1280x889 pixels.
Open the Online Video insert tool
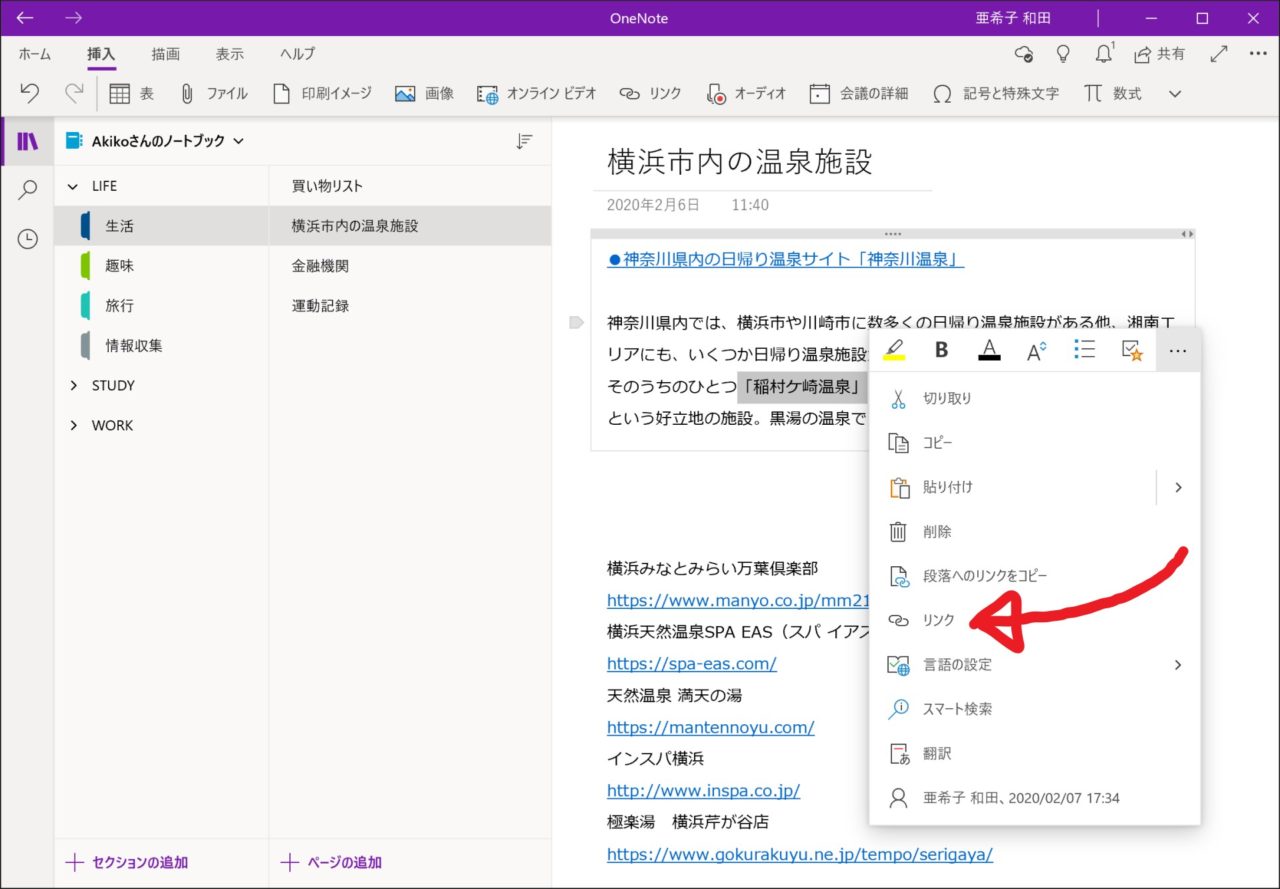488,93
